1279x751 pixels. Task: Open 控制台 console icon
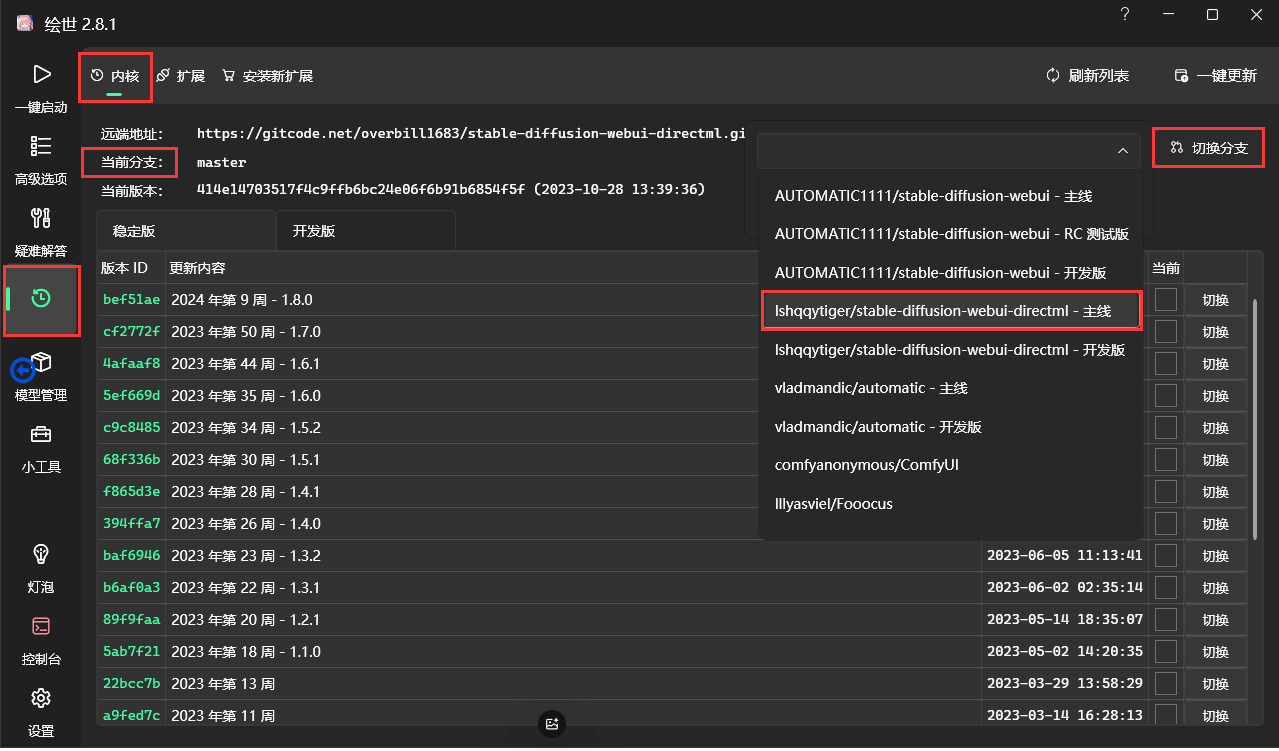41,626
